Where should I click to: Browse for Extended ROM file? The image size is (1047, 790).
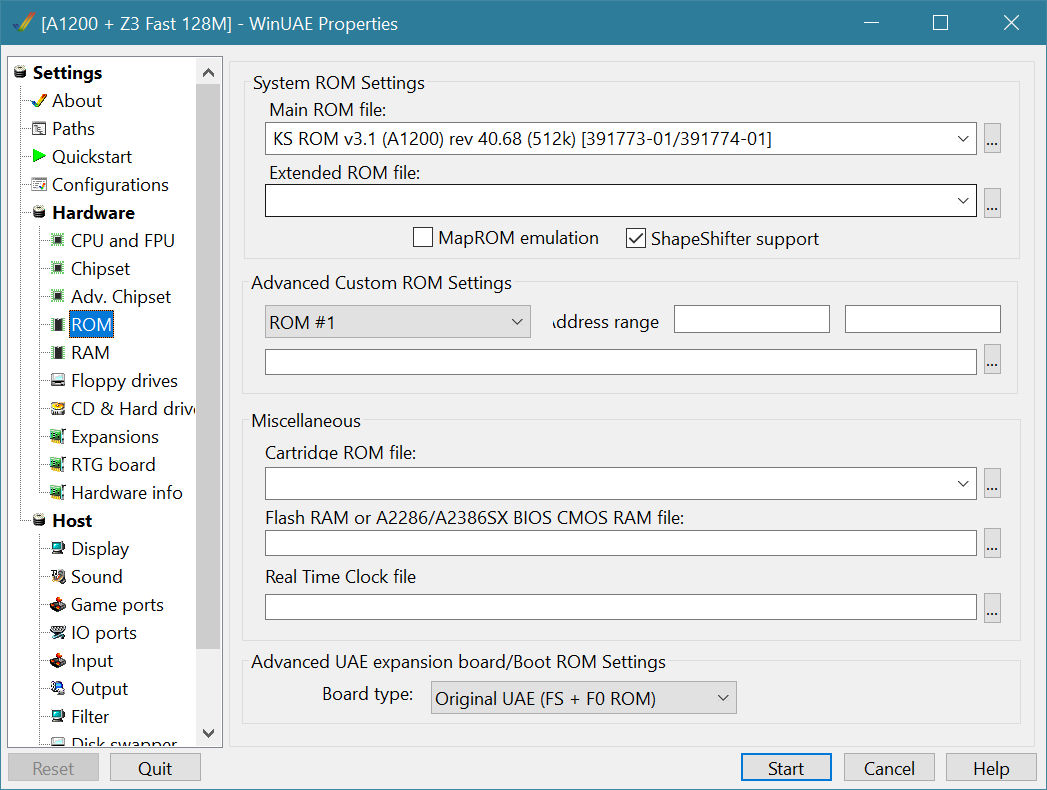click(992, 203)
